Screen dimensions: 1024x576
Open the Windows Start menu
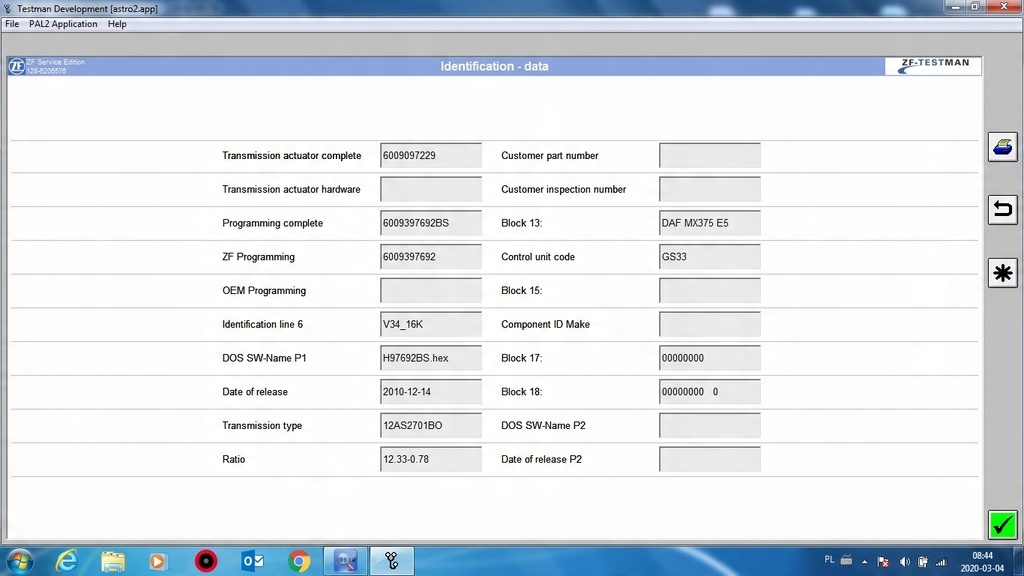click(20, 561)
